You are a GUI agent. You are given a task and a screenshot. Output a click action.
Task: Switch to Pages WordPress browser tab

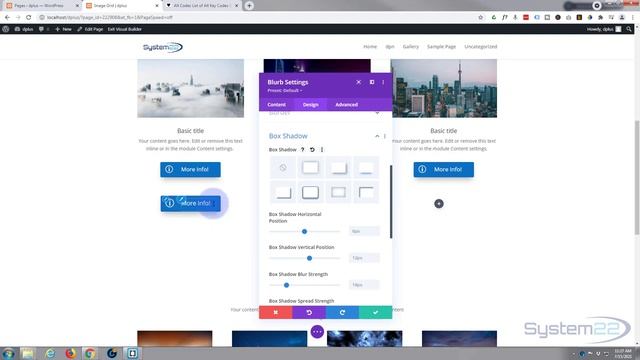tap(42, 6)
